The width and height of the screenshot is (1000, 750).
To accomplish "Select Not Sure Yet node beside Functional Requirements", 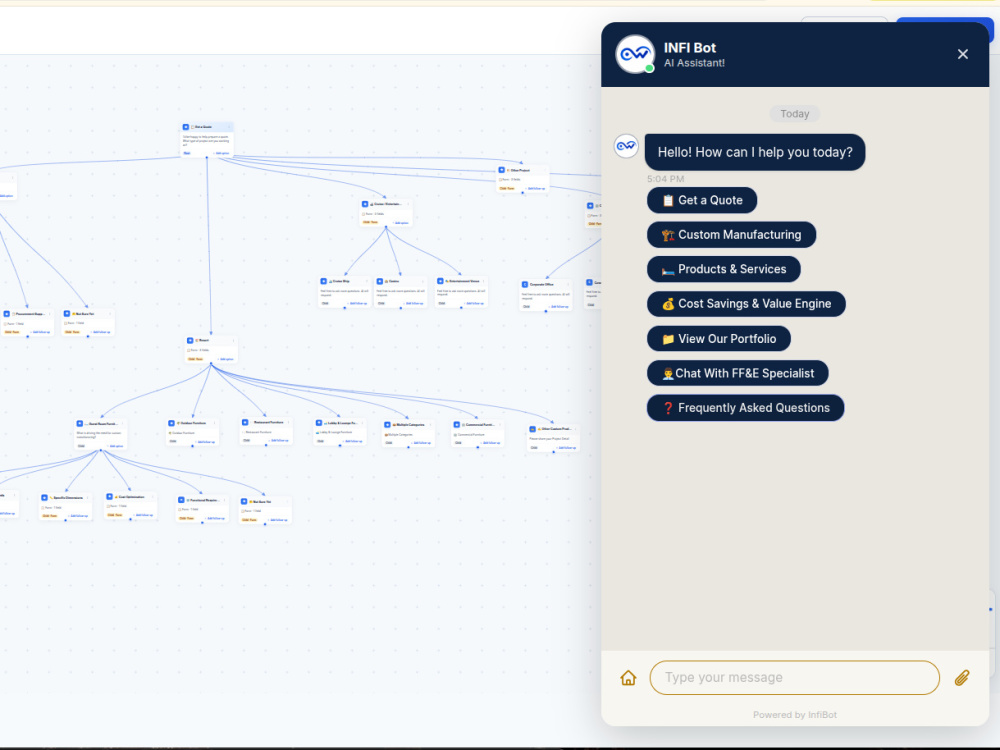I will coord(265,510).
